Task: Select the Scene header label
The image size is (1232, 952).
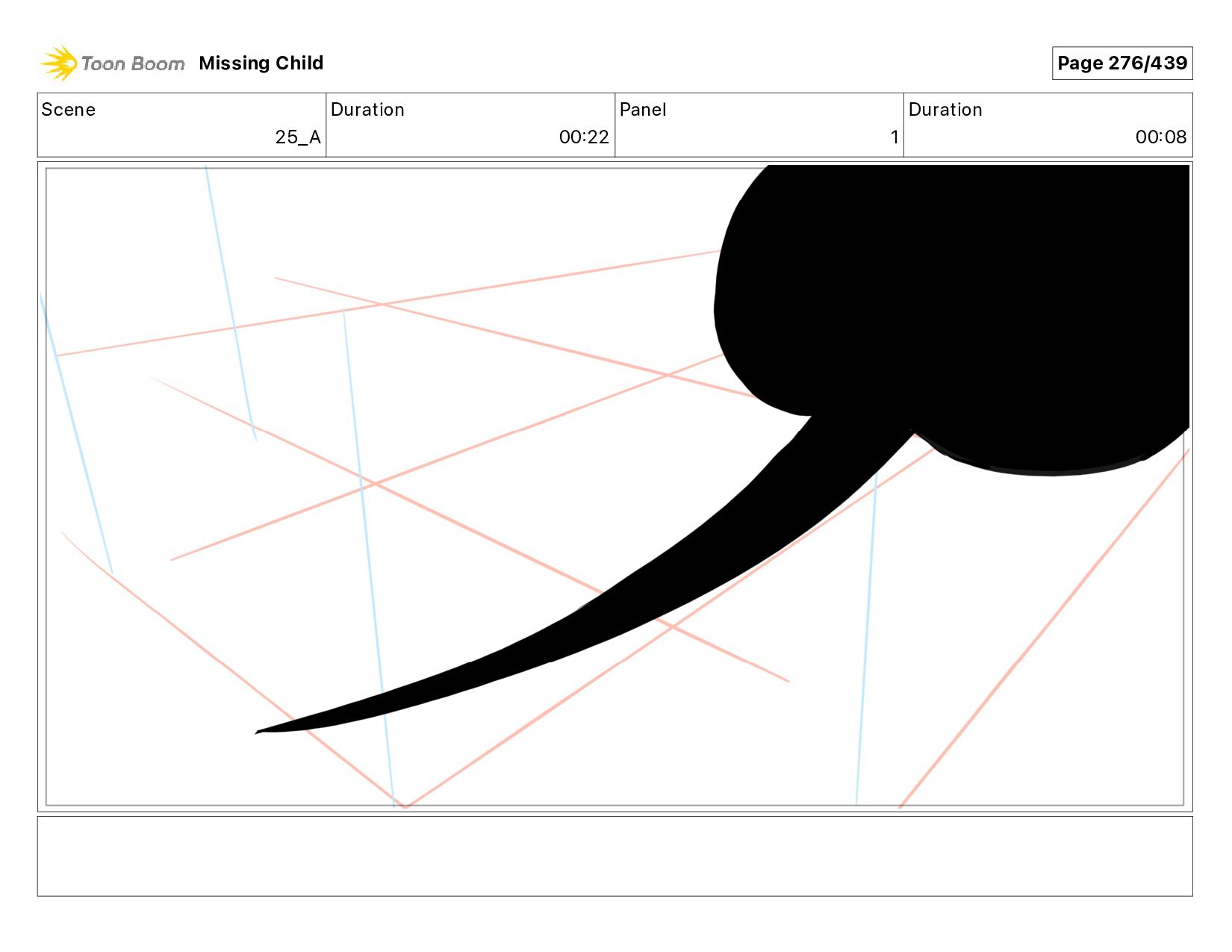Action: (x=68, y=109)
